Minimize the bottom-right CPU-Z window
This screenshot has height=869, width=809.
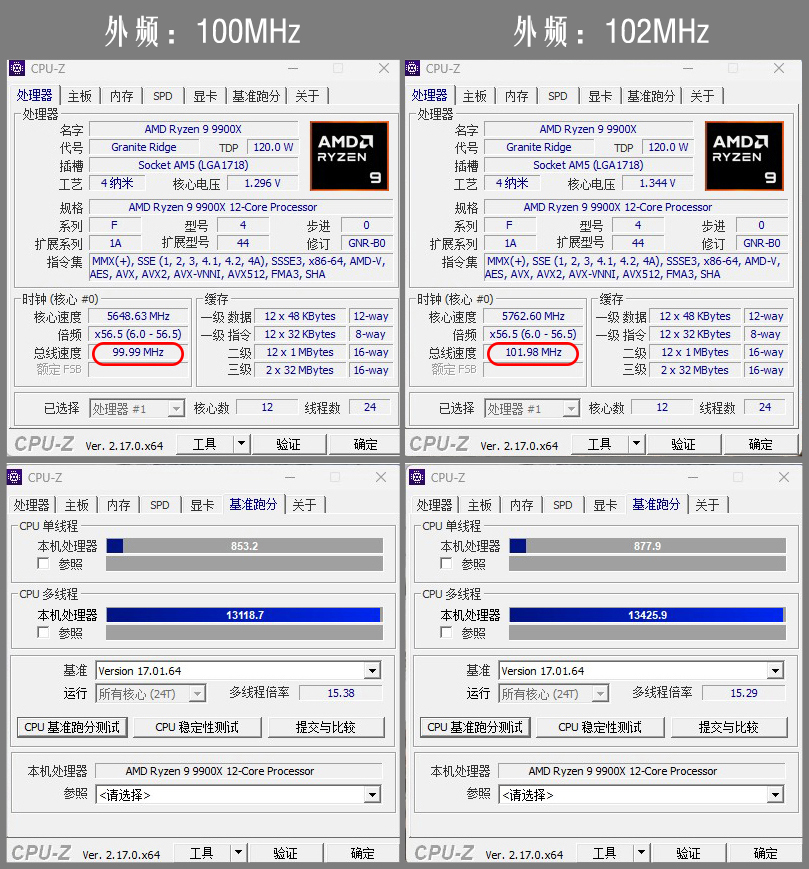[693, 477]
